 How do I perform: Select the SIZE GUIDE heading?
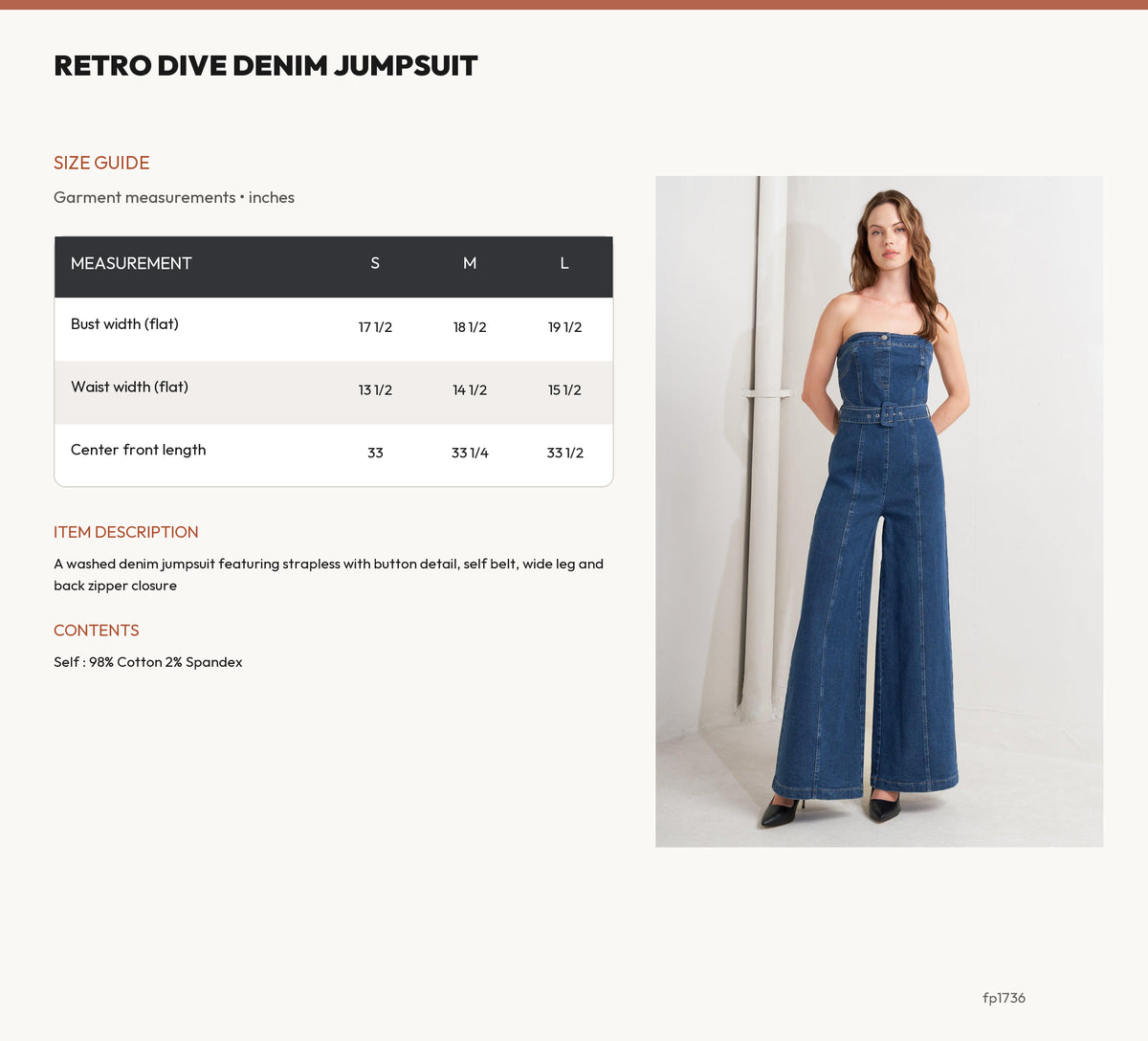click(101, 163)
